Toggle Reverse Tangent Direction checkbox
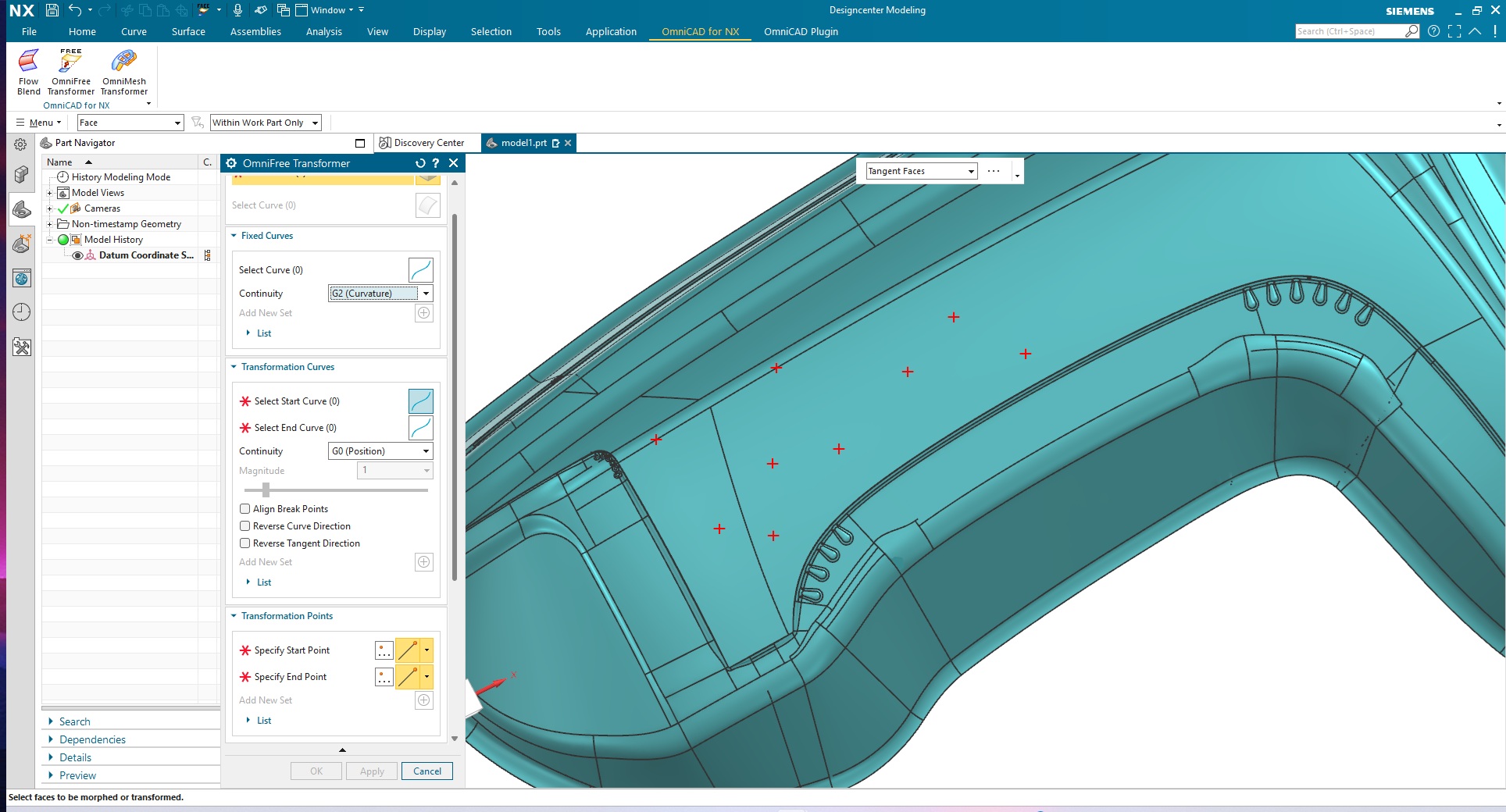The width and height of the screenshot is (1506, 812). pyautogui.click(x=245, y=543)
